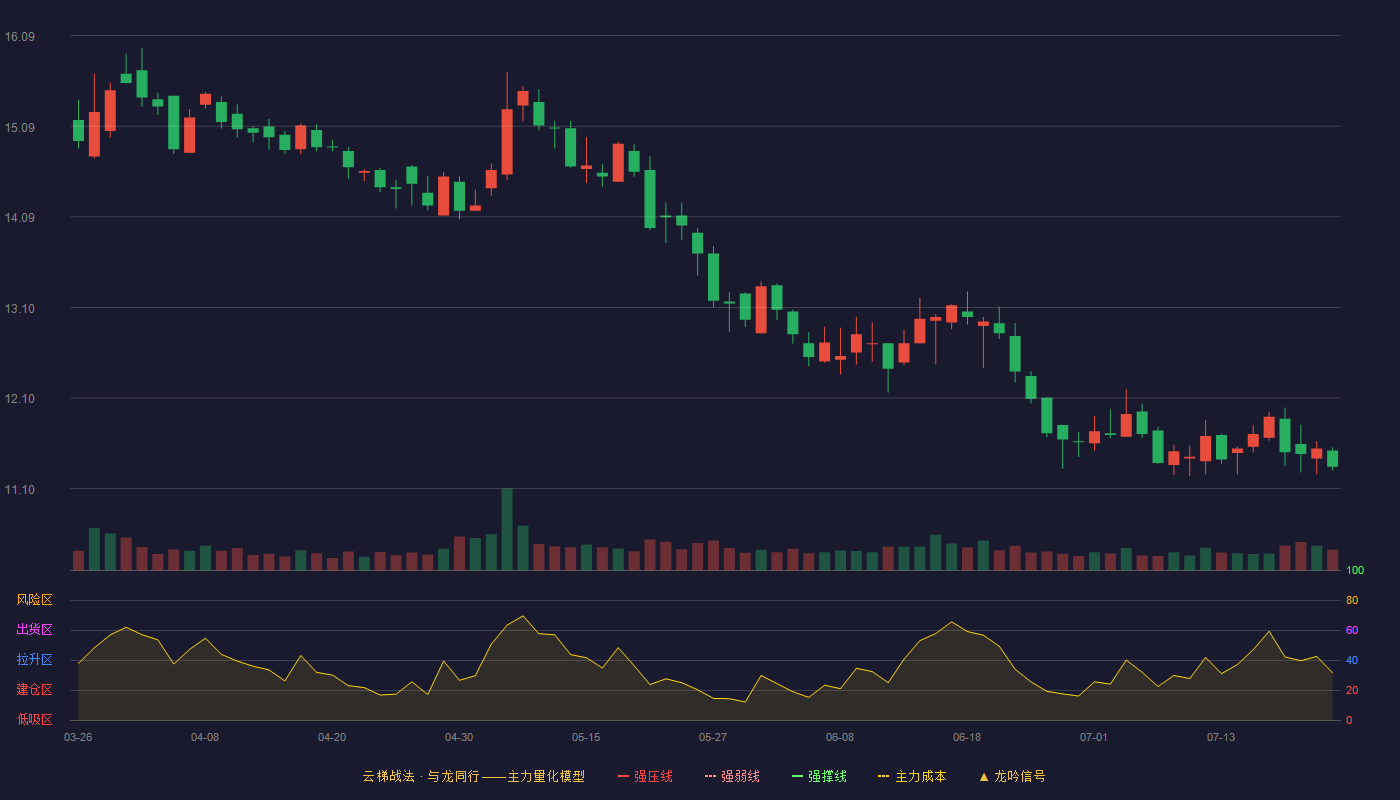The width and height of the screenshot is (1400, 800).
Task: Click the 低吸区 zone label
Action: coord(34,720)
